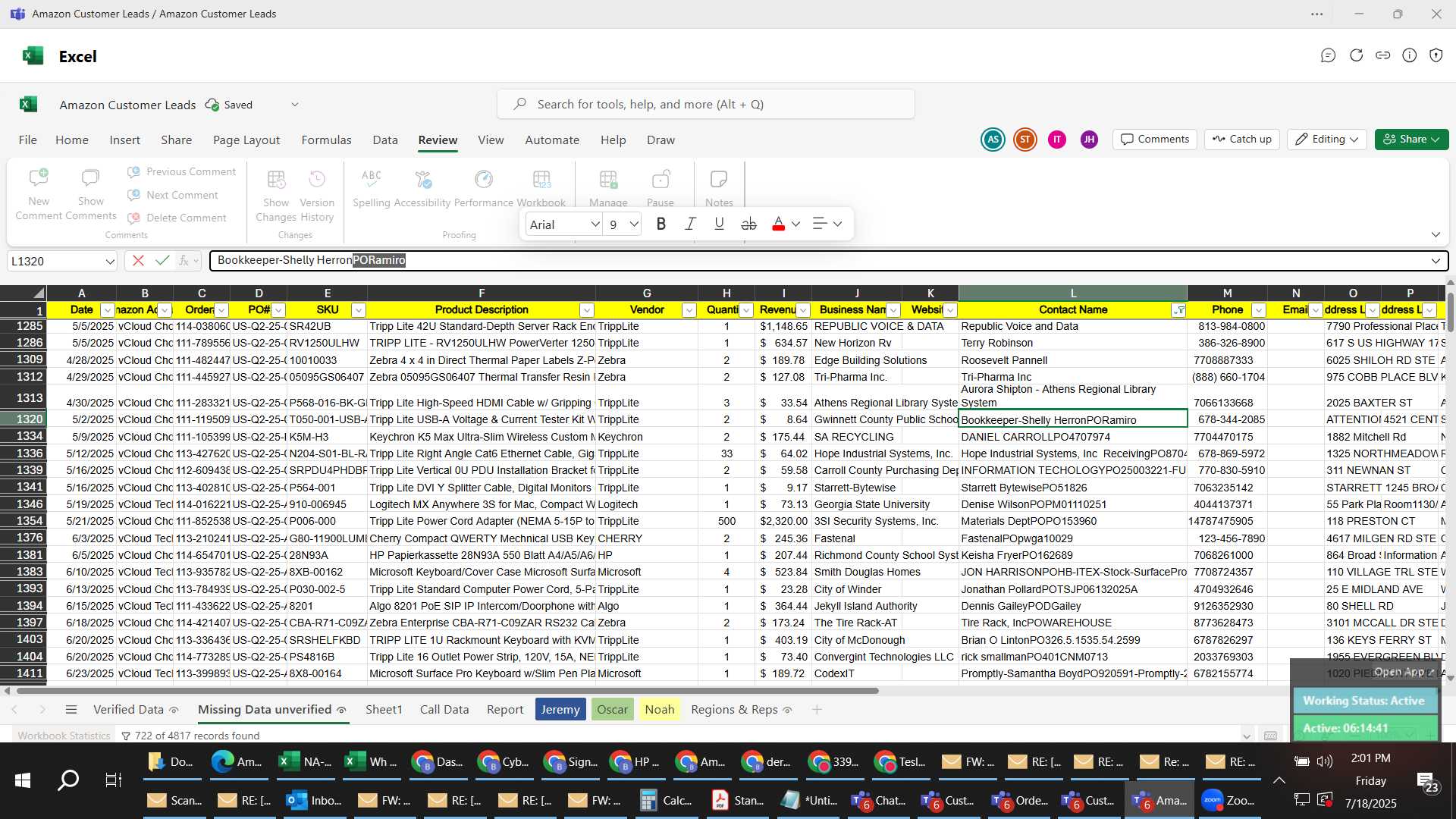The height and width of the screenshot is (819, 1456).
Task: Open the Phone column filter dropdown
Action: pos(1259,310)
